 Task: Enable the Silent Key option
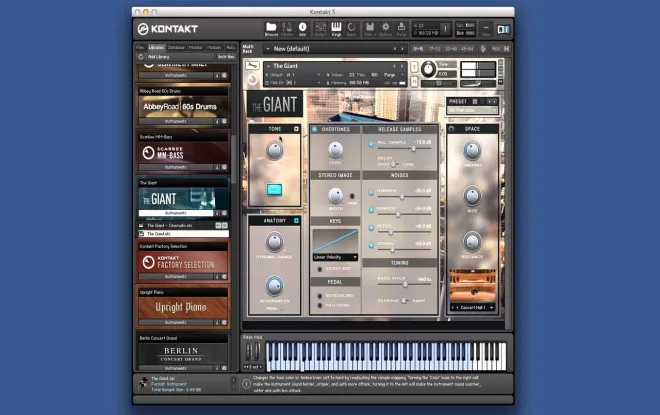click(319, 269)
